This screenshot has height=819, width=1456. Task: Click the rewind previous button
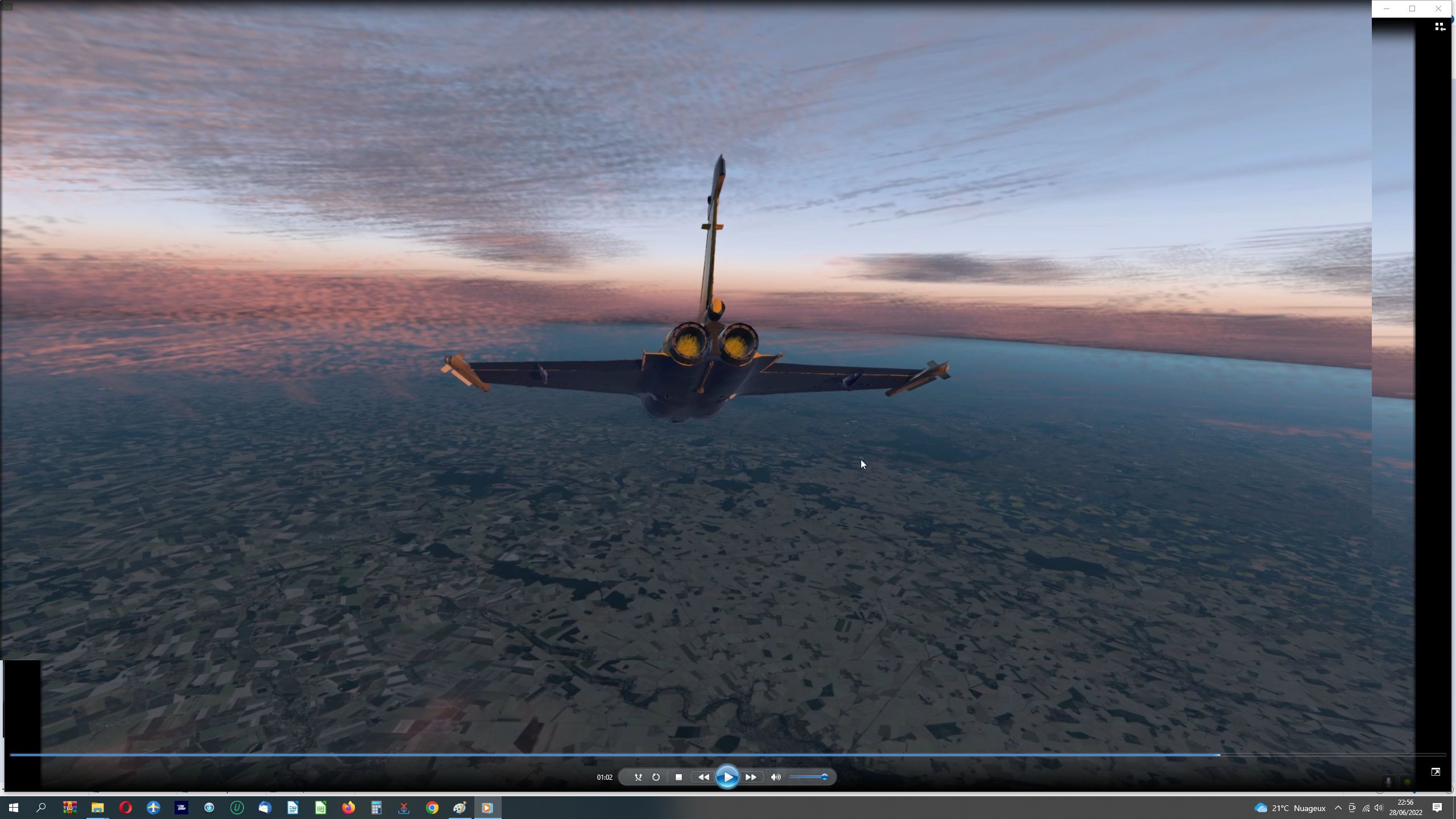coord(704,777)
